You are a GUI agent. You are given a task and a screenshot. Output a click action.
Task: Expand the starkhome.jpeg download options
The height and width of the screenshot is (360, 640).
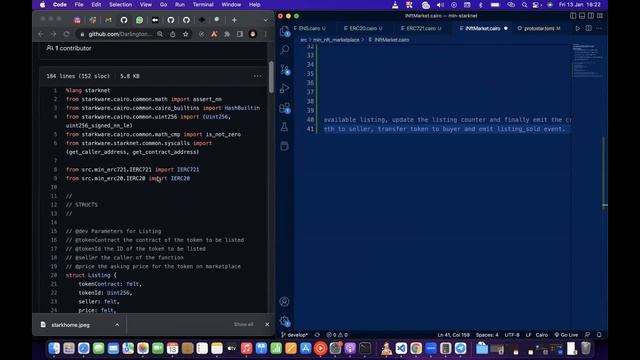[x=117, y=325]
